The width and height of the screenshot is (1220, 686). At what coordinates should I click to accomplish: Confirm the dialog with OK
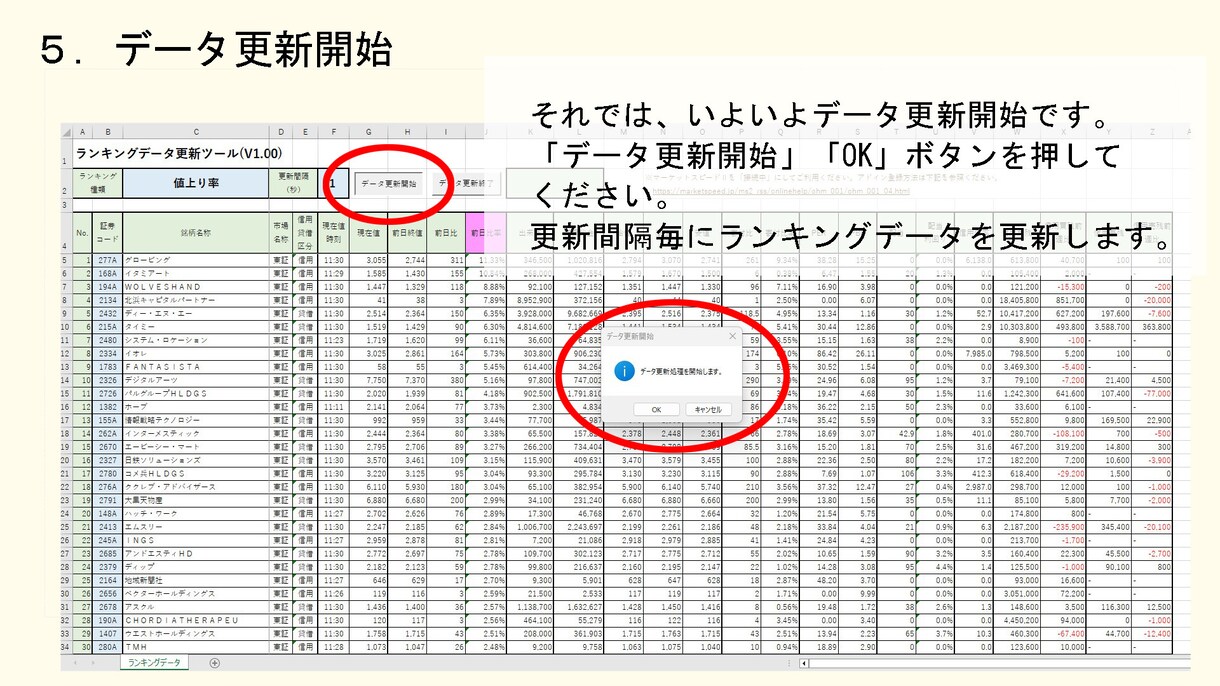click(656, 409)
